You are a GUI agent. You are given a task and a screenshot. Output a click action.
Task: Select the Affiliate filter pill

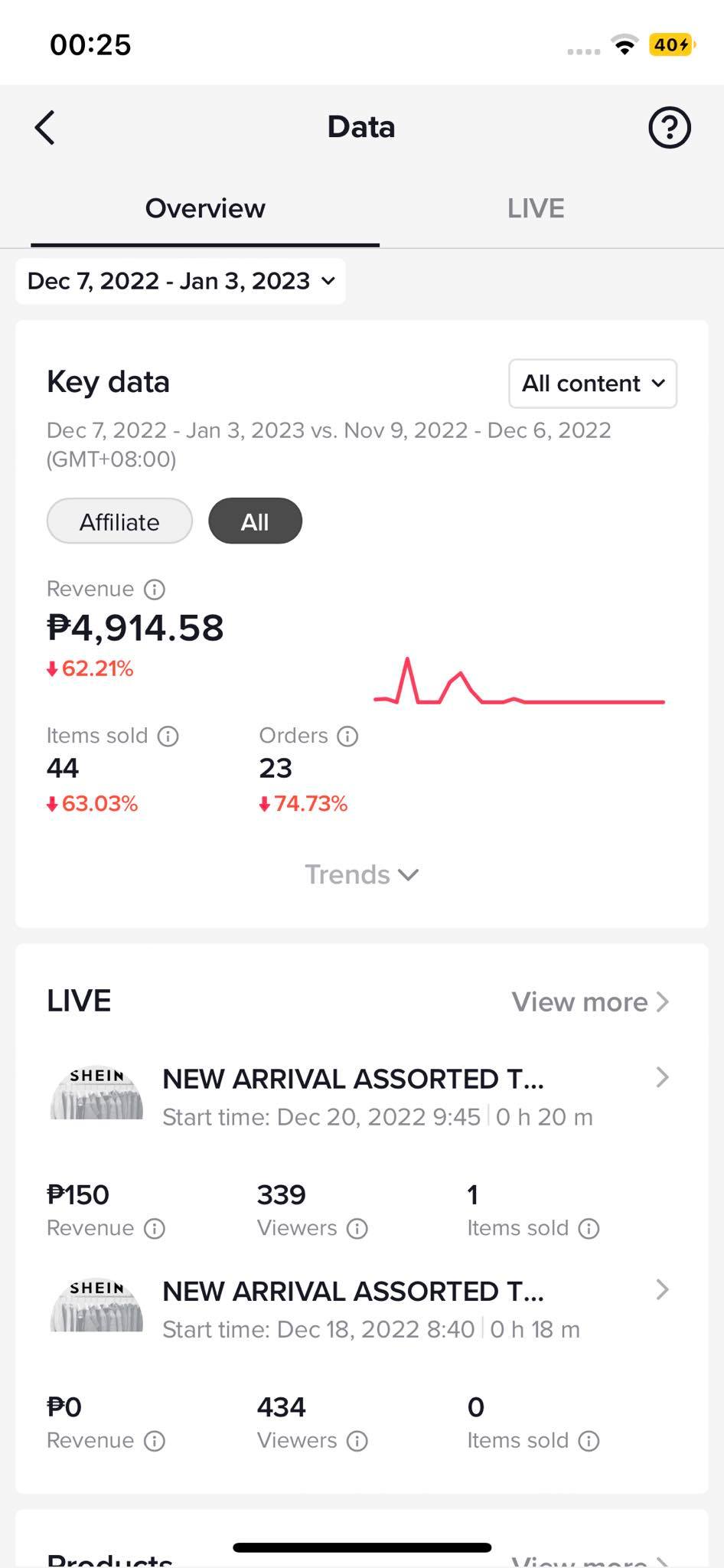click(119, 521)
